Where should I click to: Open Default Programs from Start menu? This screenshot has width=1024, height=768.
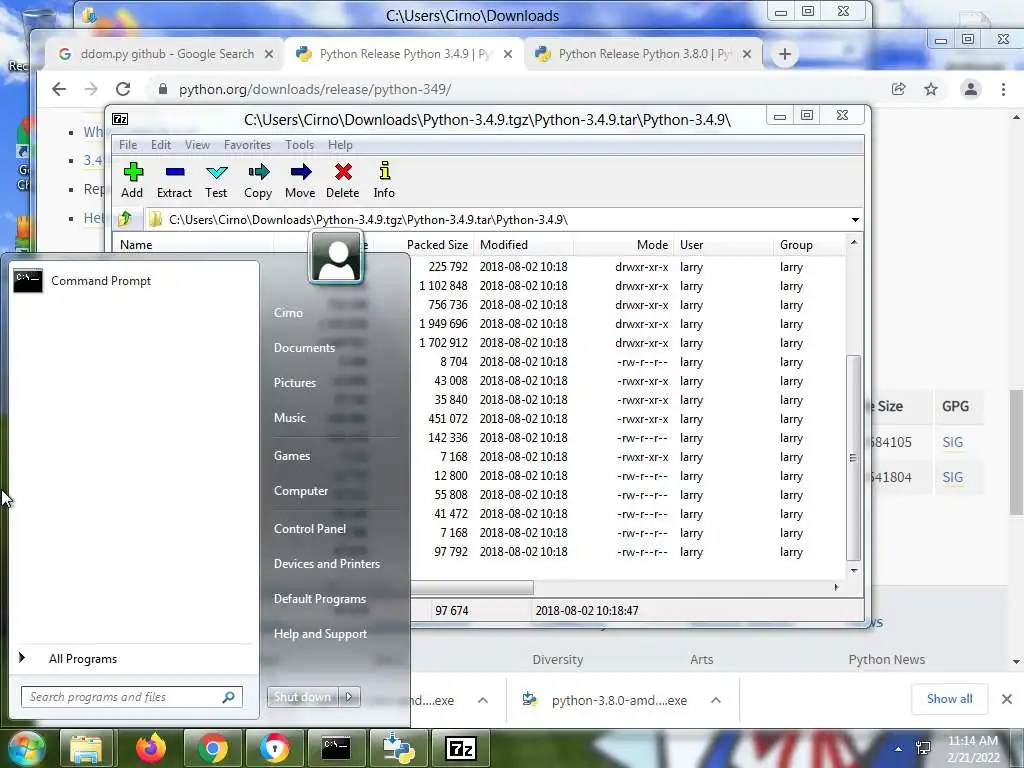pos(319,599)
